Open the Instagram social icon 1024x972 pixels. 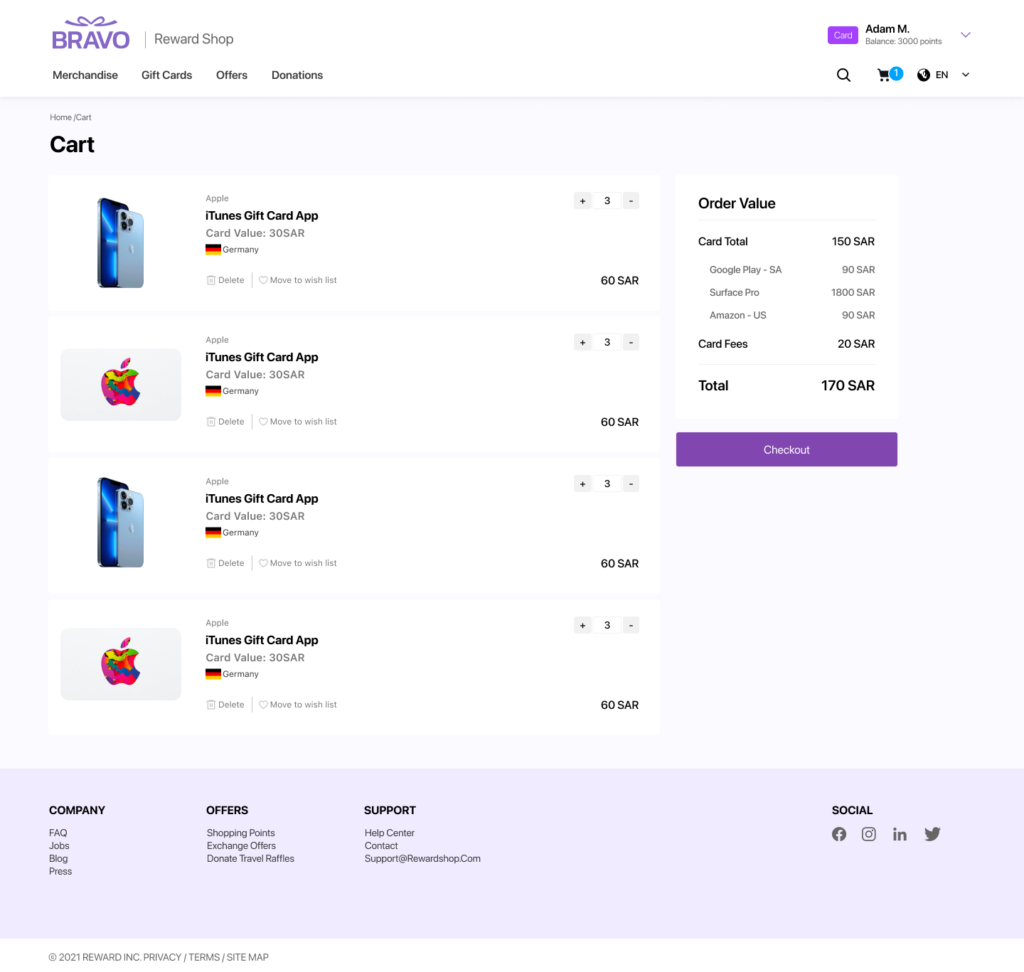(869, 834)
